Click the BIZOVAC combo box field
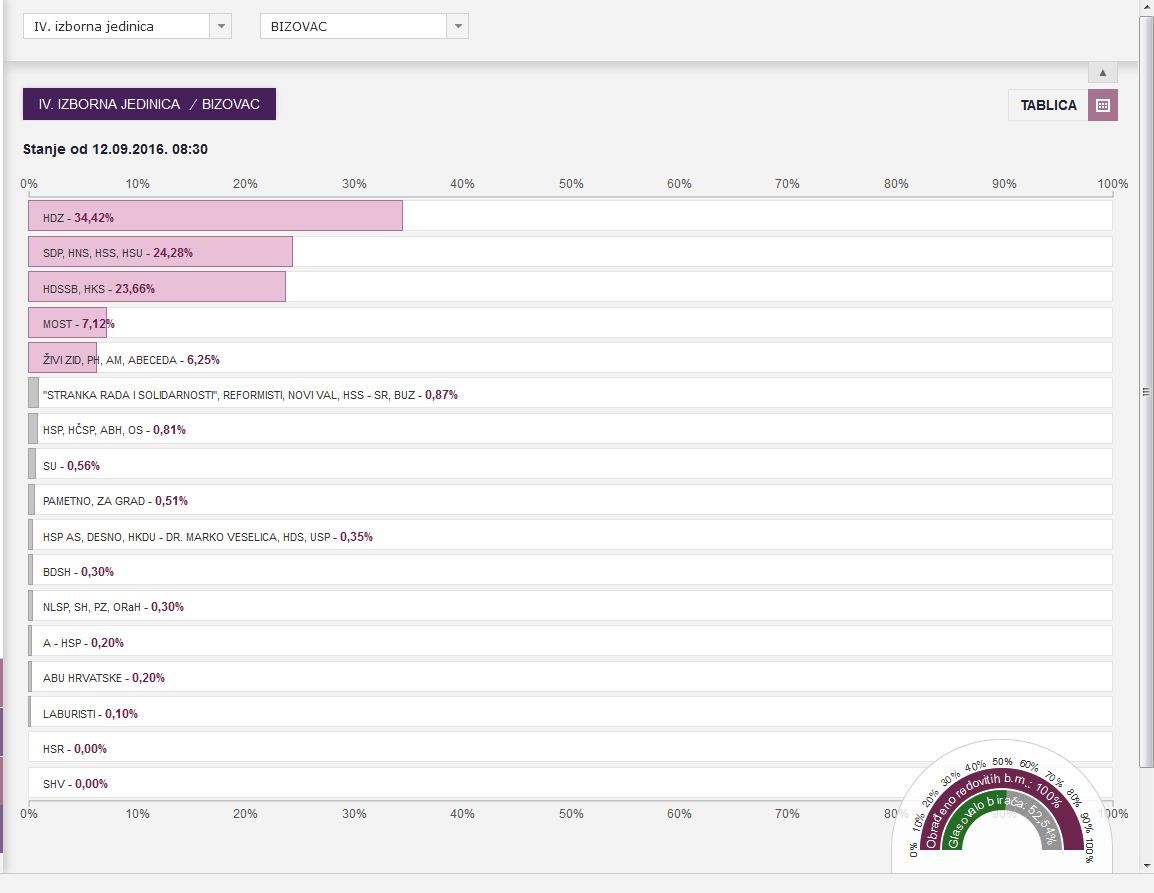 coord(352,27)
